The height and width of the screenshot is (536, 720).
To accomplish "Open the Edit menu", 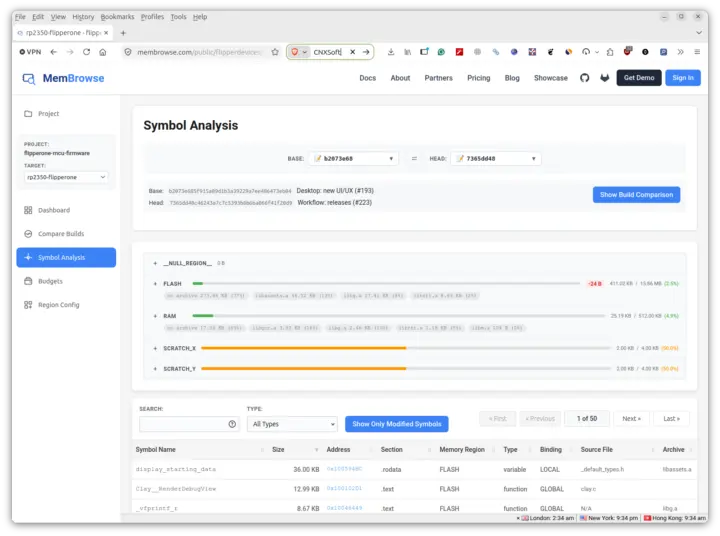I will pos(38,17).
